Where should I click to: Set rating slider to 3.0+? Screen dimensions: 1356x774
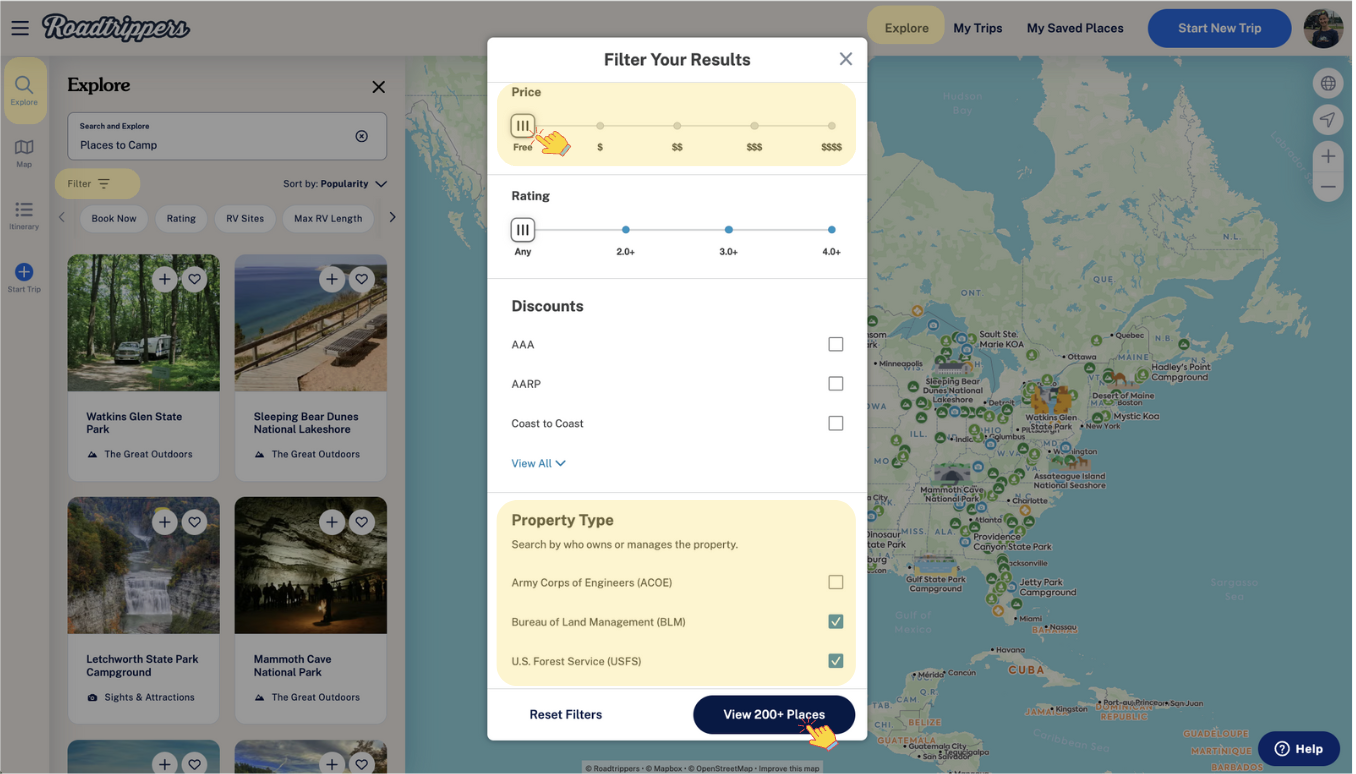[728, 230]
